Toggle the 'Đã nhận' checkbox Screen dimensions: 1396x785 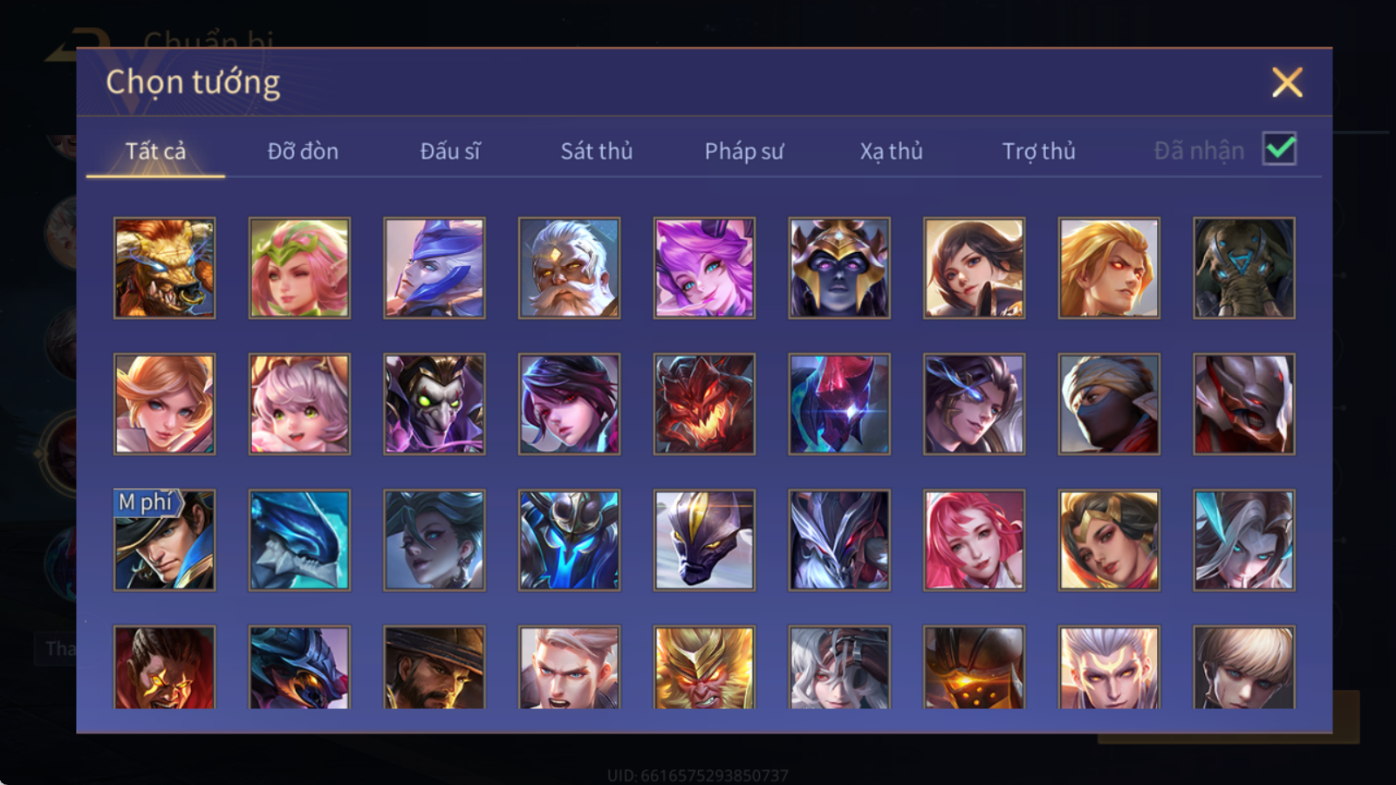1279,149
